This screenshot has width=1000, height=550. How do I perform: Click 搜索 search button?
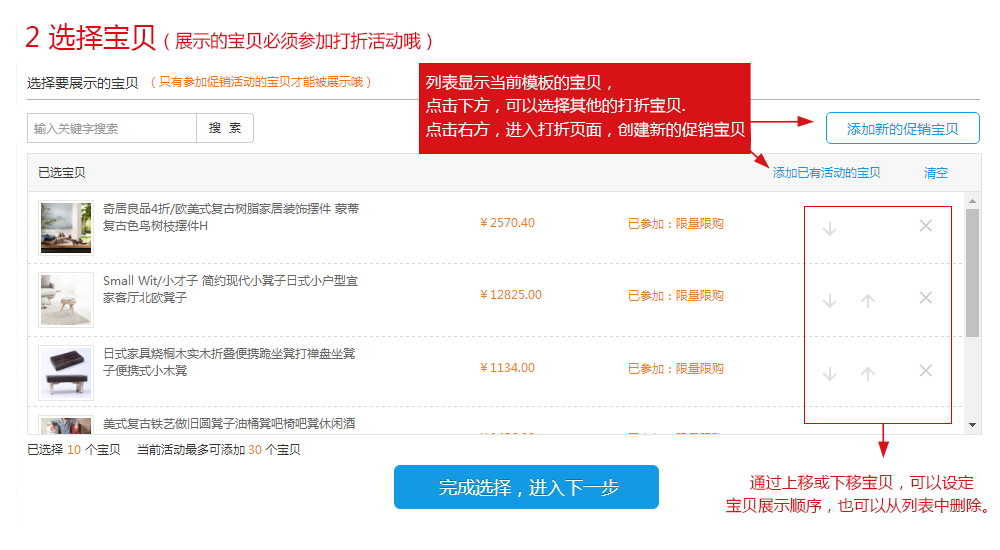click(x=224, y=128)
